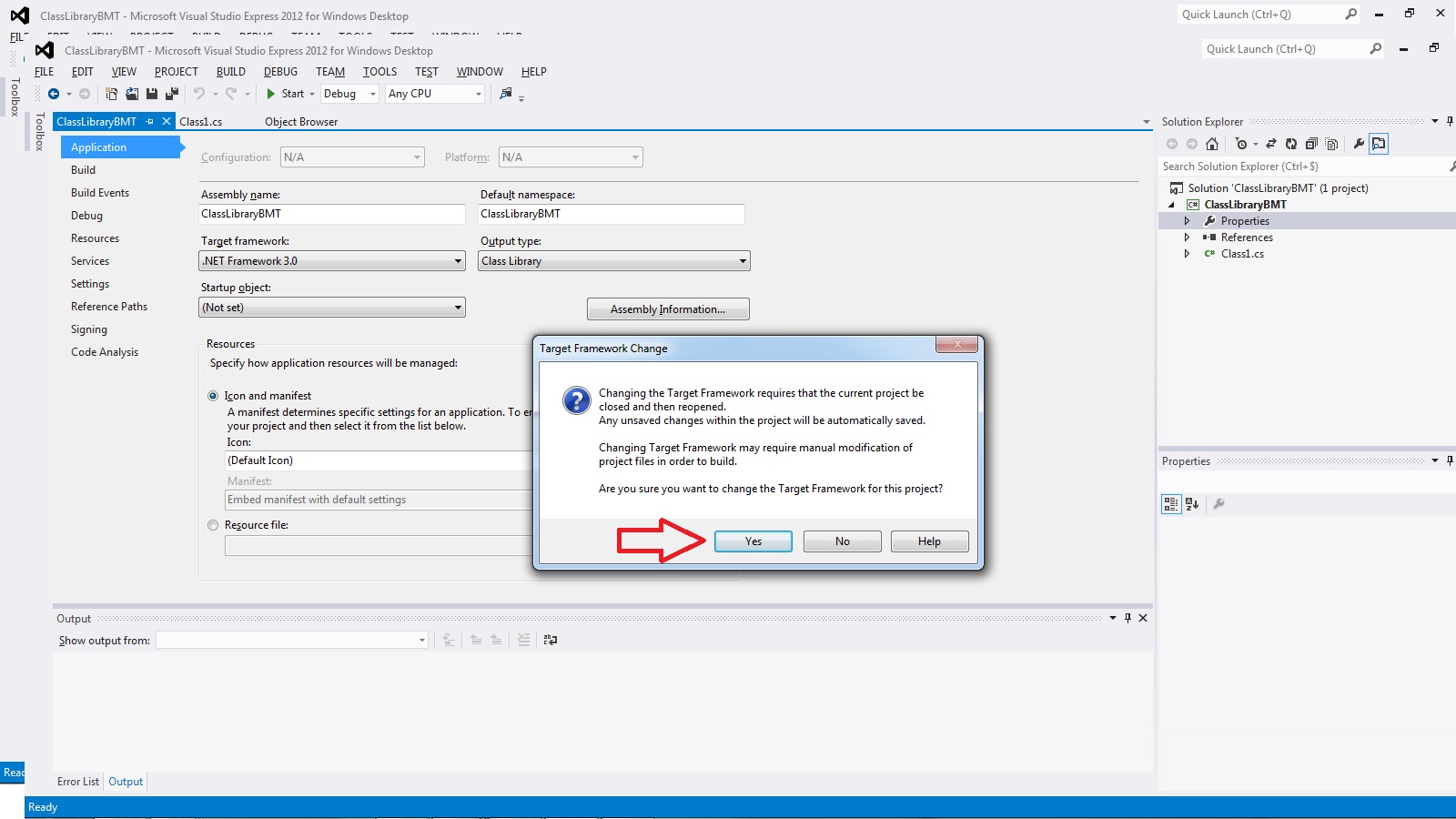Open the Toolbox side panel tab

point(39,132)
